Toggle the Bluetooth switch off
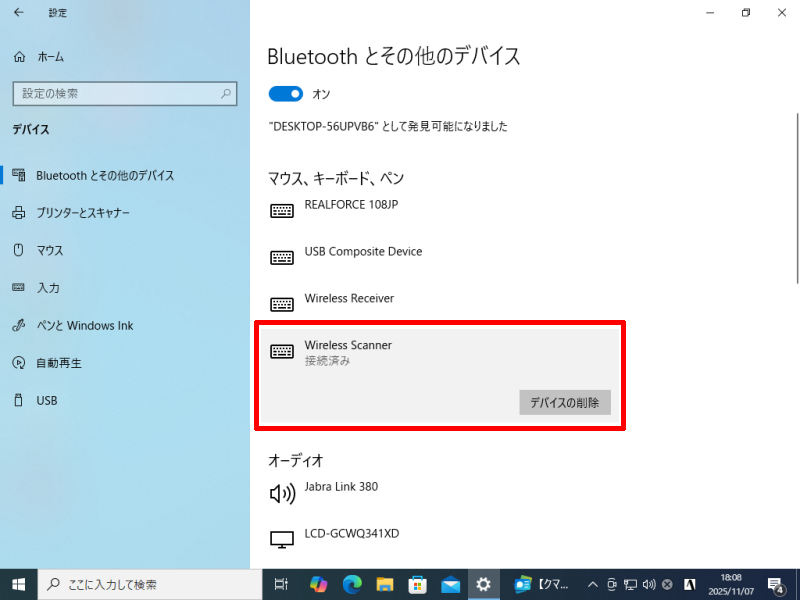 coord(285,94)
